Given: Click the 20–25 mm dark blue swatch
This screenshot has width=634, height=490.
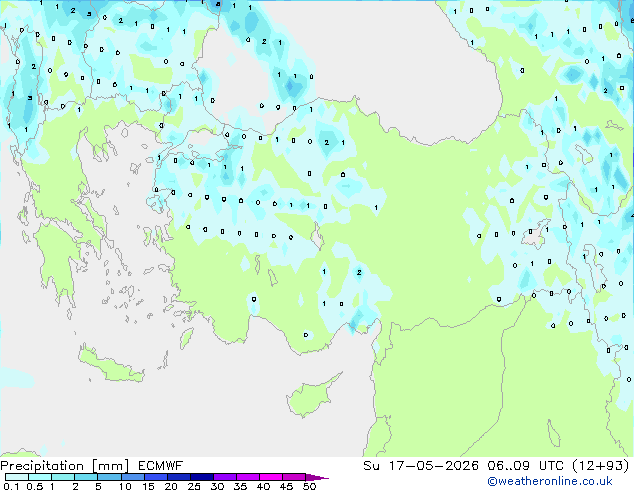Looking at the screenshot, I should click(178, 477).
